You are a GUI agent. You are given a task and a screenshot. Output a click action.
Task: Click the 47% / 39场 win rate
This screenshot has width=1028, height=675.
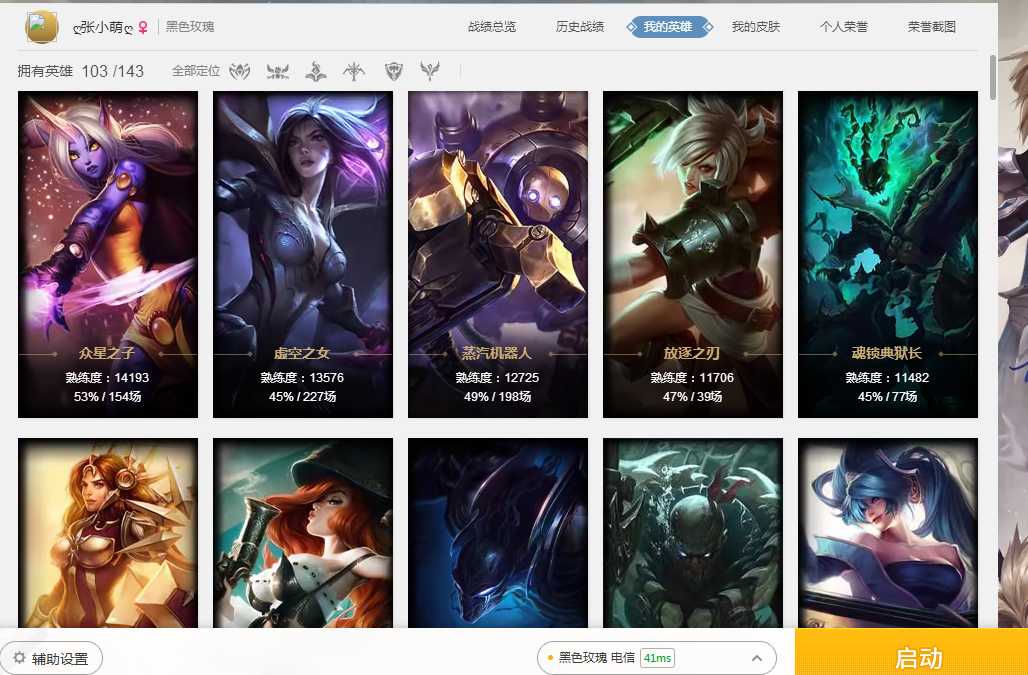click(x=692, y=396)
